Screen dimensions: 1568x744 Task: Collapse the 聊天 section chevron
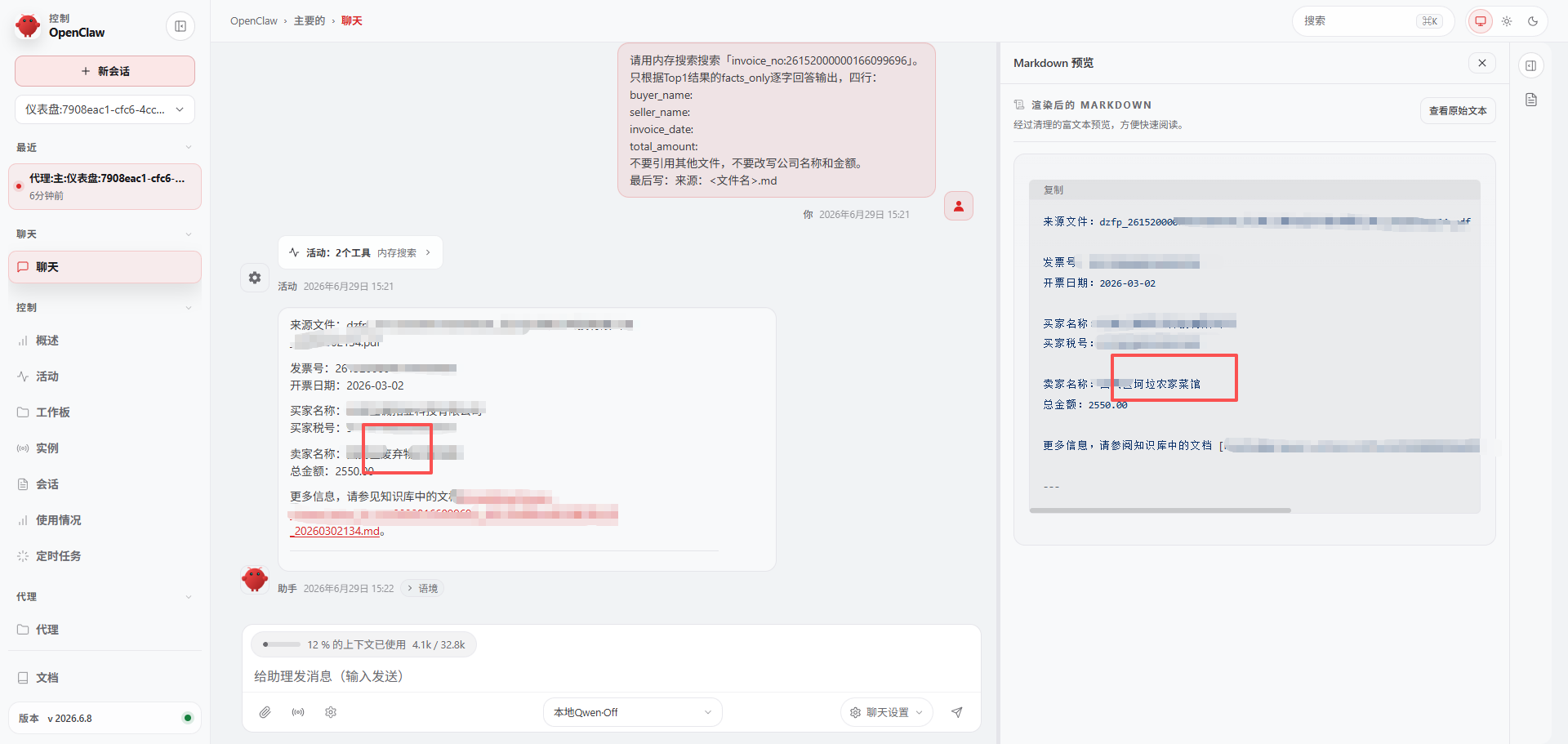[x=189, y=234]
